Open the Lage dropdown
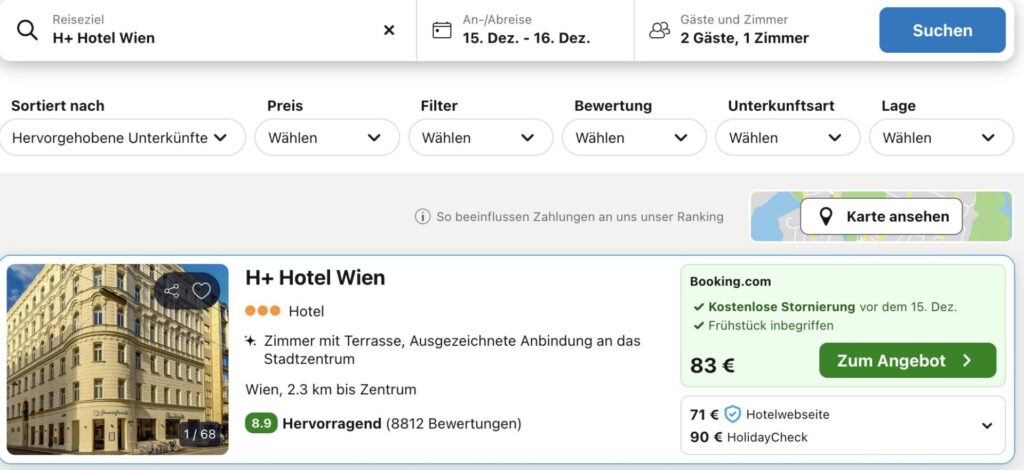This screenshot has width=1024, height=470. click(941, 137)
